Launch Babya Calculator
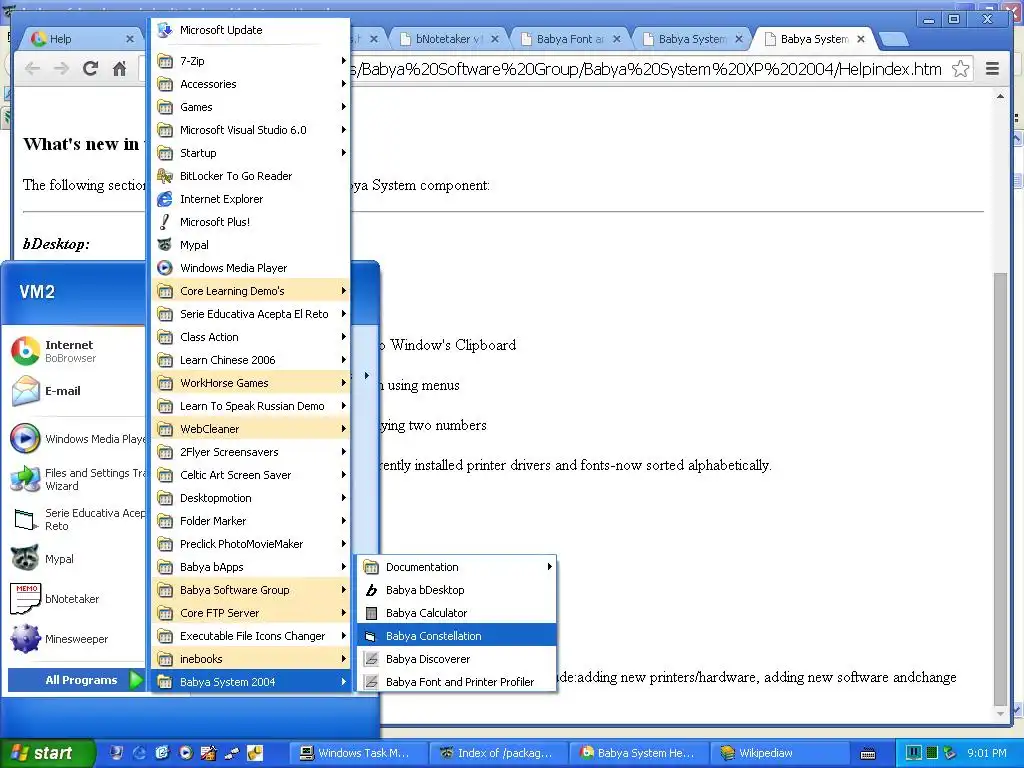Screen dimensions: 1024x768 coord(456,613)
